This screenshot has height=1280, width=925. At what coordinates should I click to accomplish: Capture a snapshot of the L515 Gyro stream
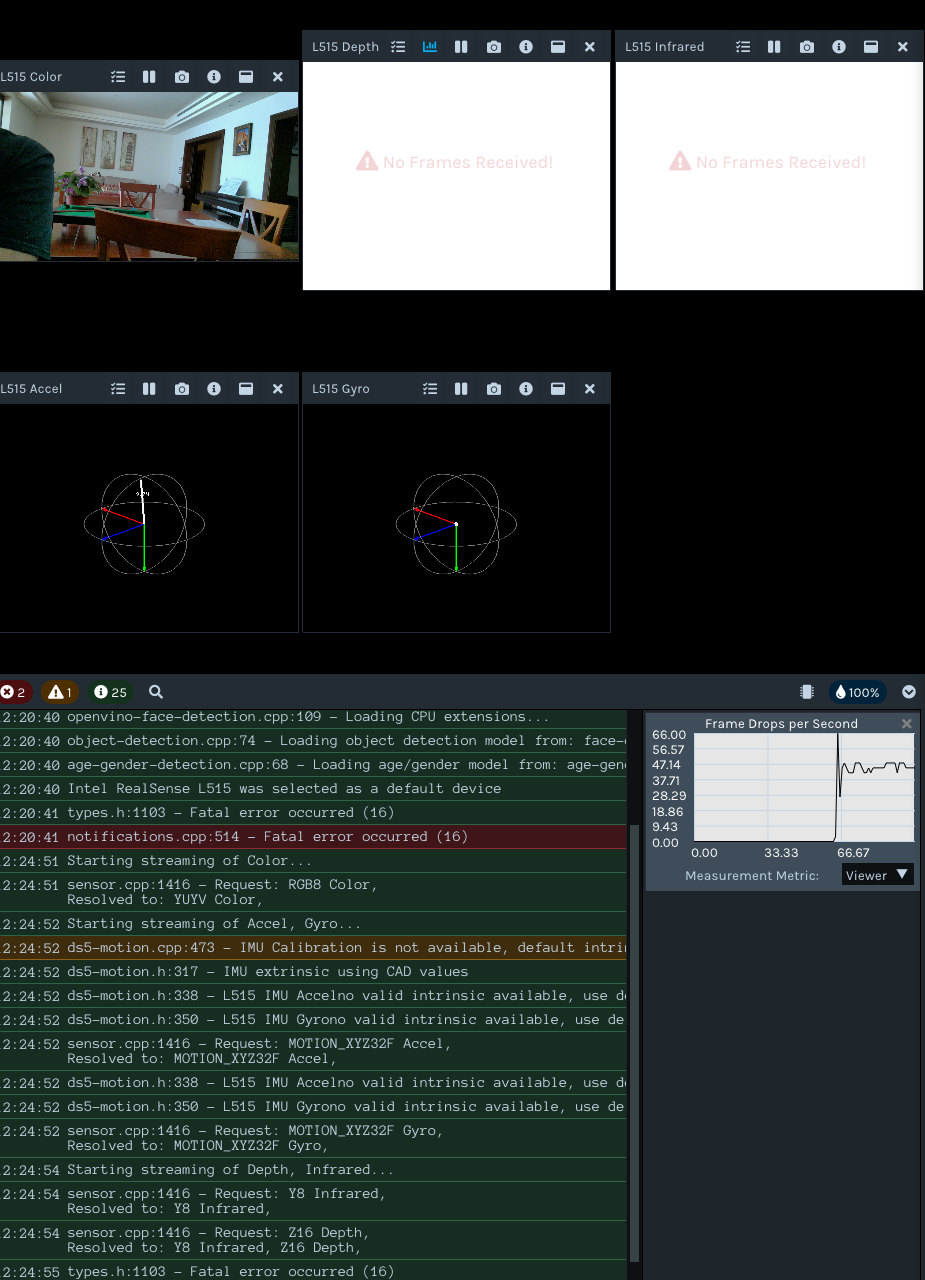[493, 389]
